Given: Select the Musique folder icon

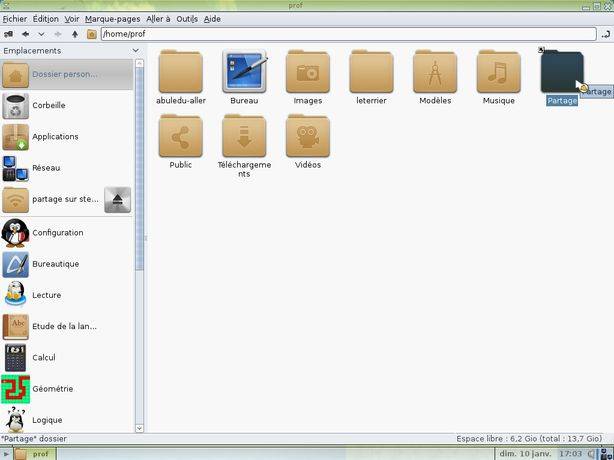Looking at the screenshot, I should coord(498,72).
